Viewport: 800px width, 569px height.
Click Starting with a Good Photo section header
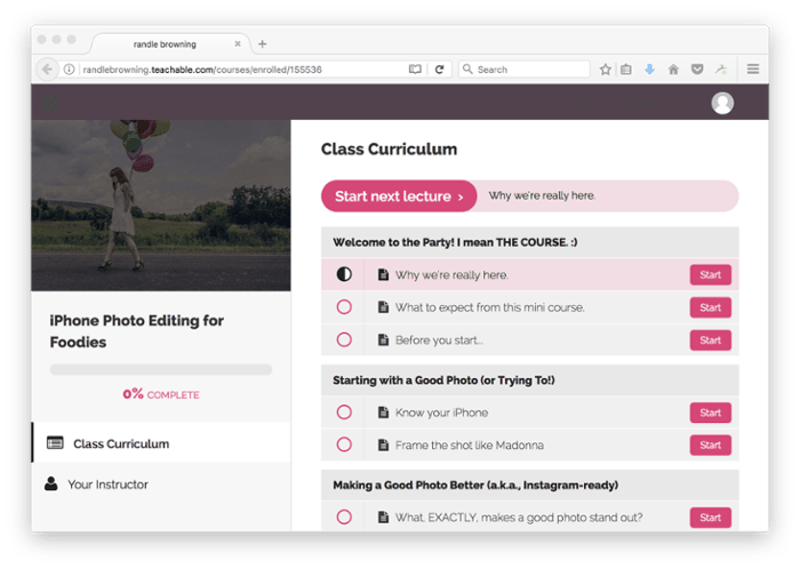pyautogui.click(x=530, y=380)
